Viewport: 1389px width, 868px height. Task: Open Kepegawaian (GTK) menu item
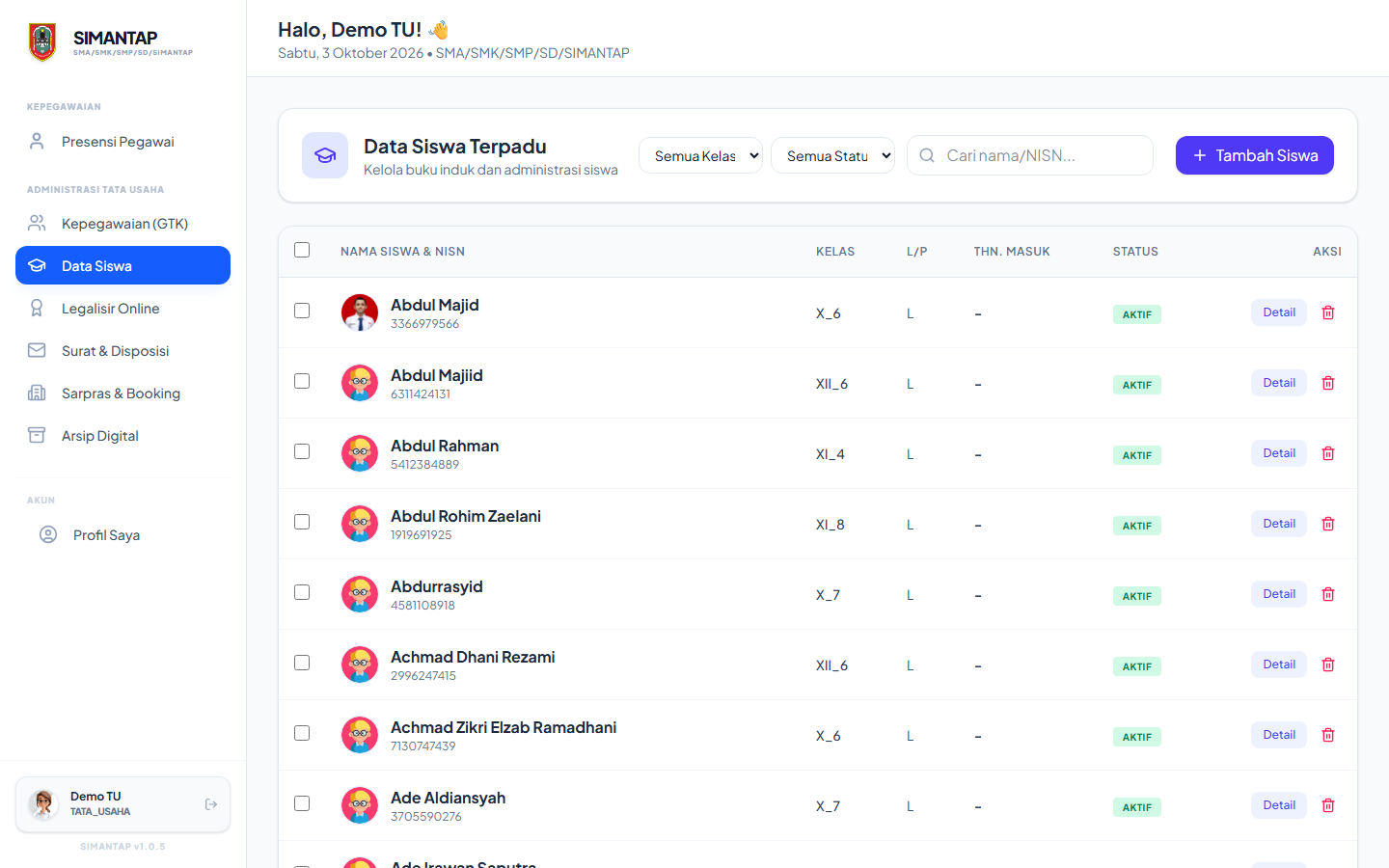click(123, 224)
